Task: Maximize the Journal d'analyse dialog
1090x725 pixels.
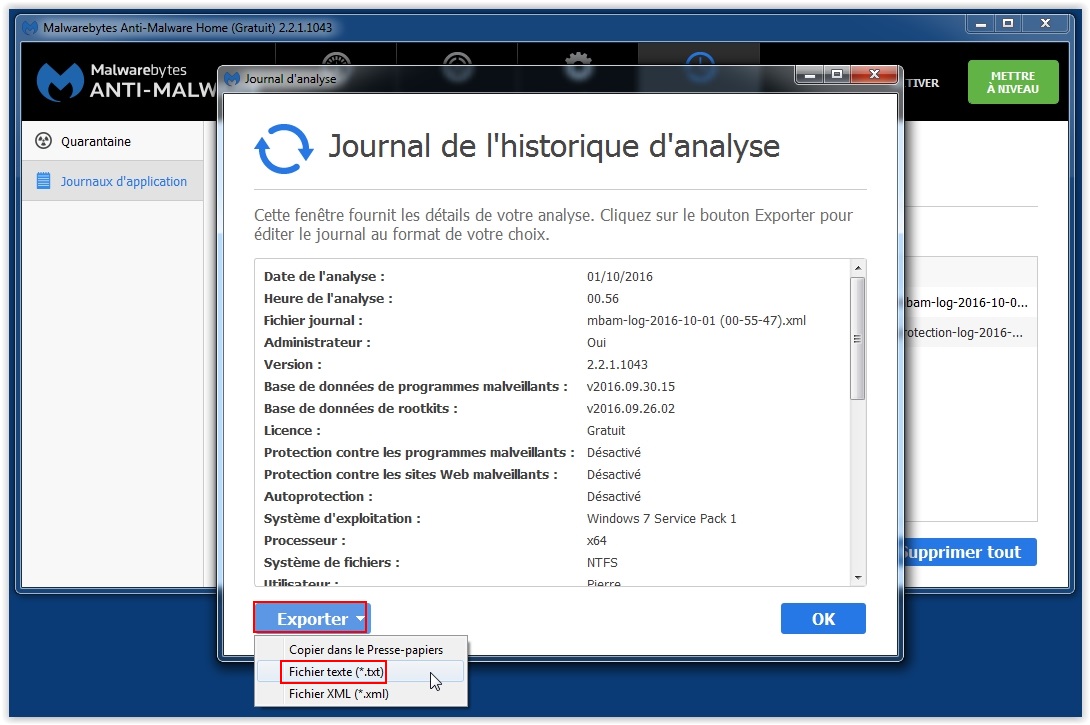Action: [837, 74]
